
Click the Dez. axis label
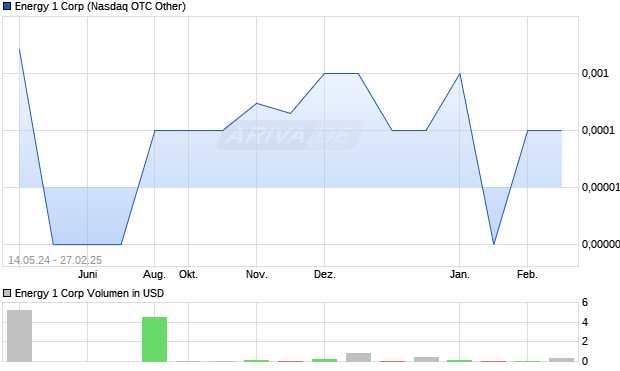pyautogui.click(x=325, y=274)
